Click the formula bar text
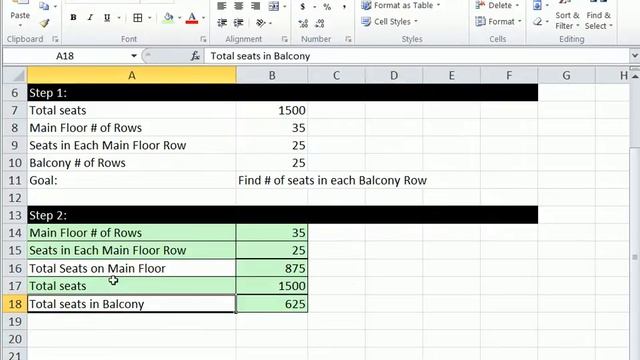640x360 pixels. pos(260,56)
